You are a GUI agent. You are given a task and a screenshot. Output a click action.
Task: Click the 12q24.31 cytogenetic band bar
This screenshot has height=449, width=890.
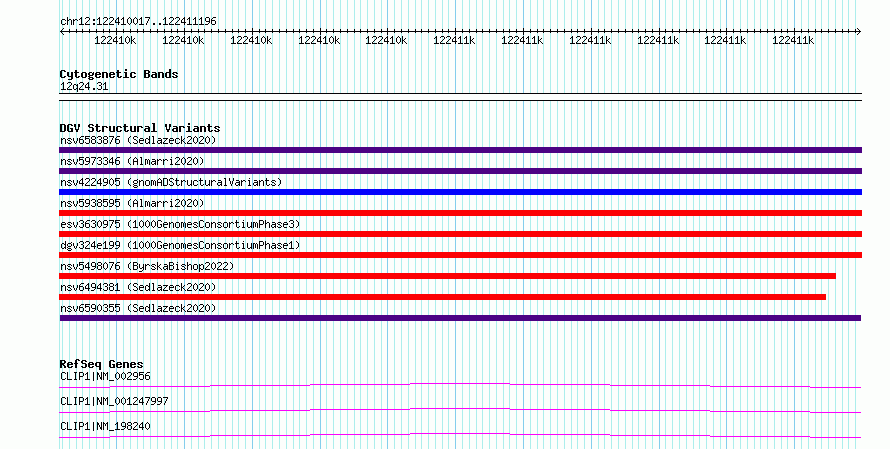pyautogui.click(x=460, y=97)
